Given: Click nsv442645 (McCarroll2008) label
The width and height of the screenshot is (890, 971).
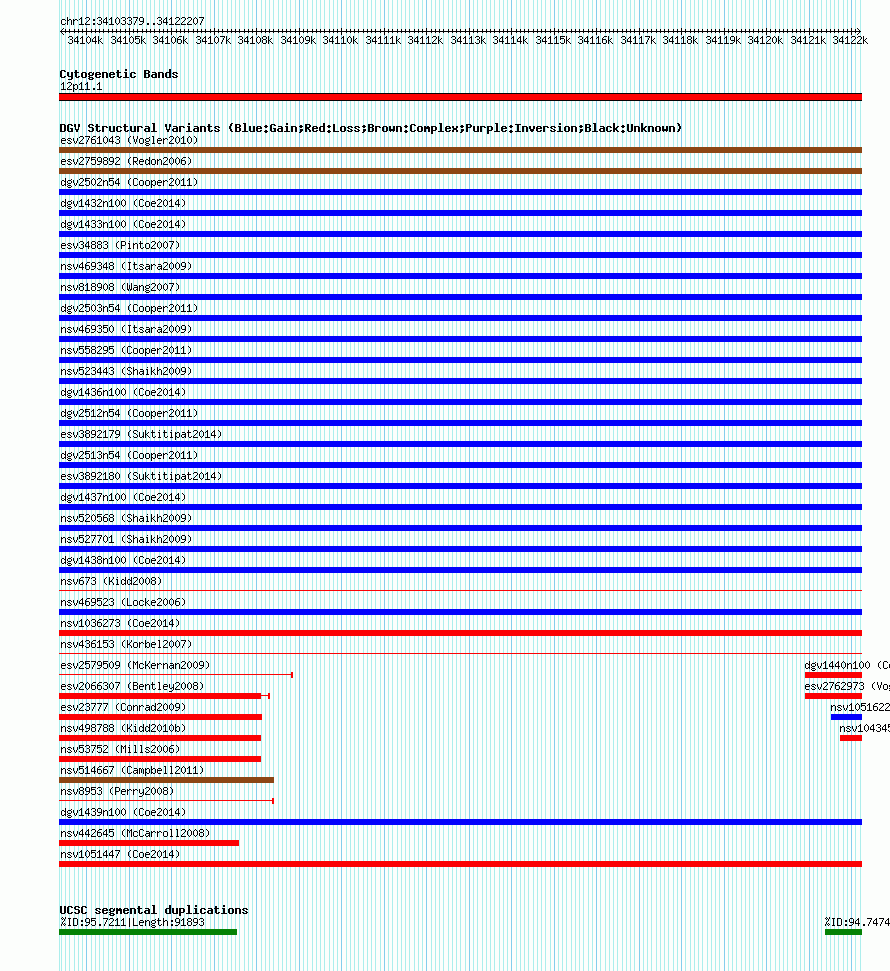Looking at the screenshot, I should [135, 835].
